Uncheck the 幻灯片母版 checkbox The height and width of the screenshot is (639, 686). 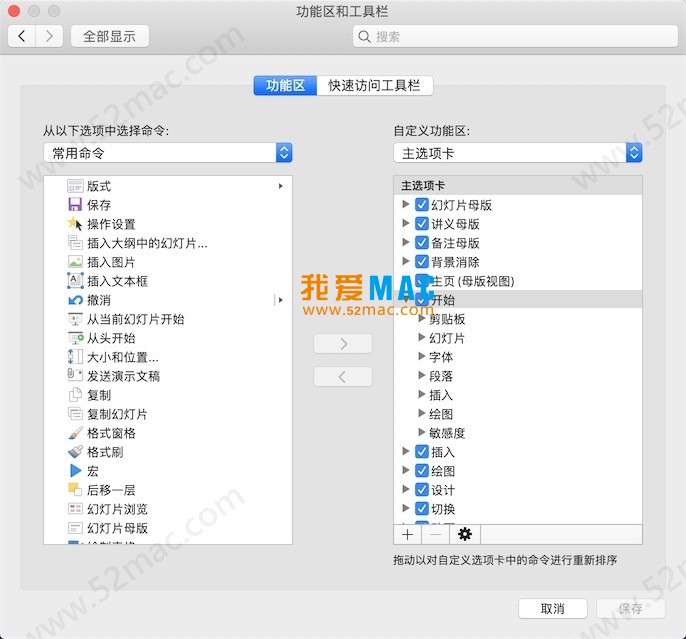pyautogui.click(x=421, y=205)
